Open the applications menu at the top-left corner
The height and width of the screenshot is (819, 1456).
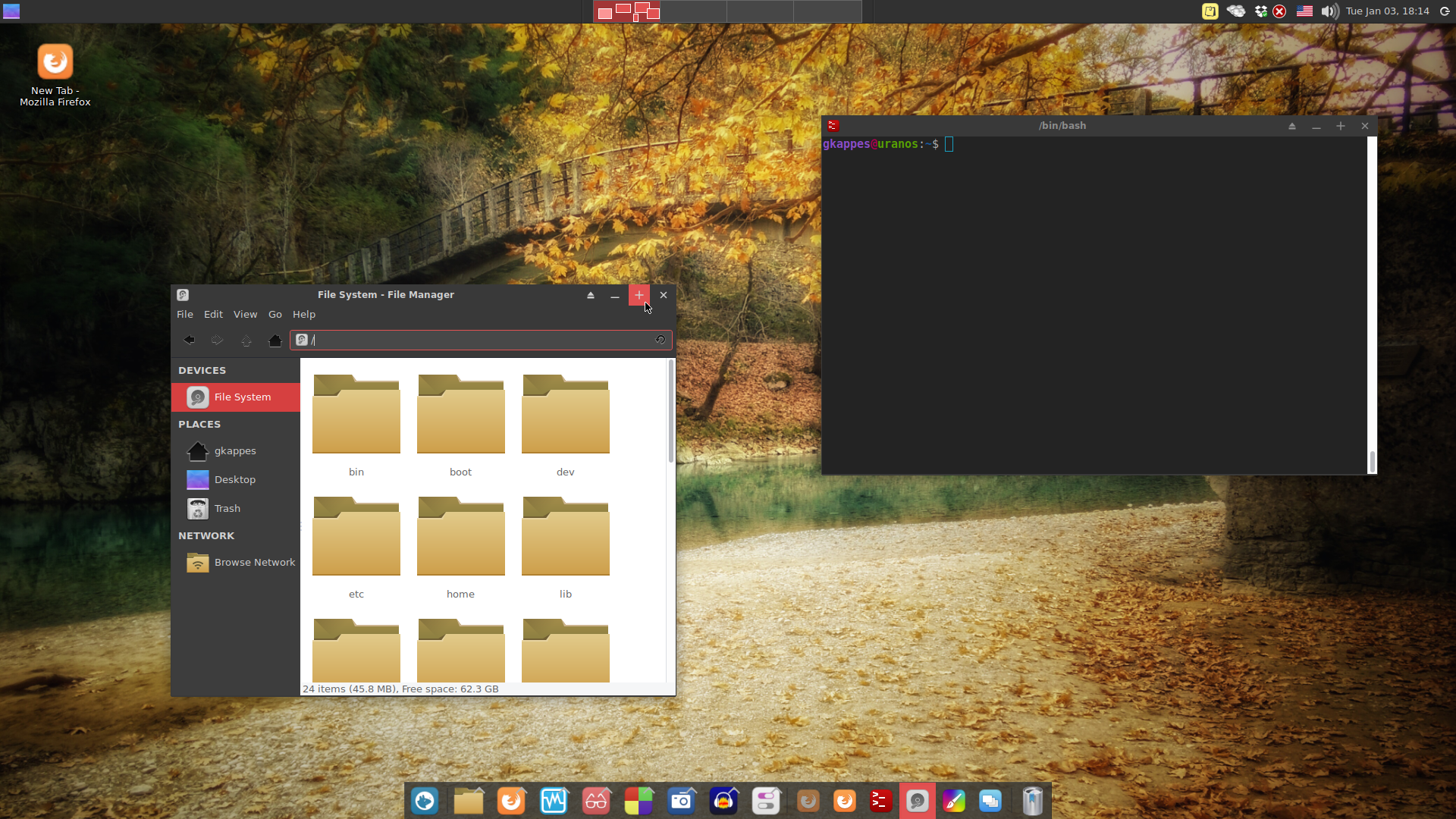(11, 11)
